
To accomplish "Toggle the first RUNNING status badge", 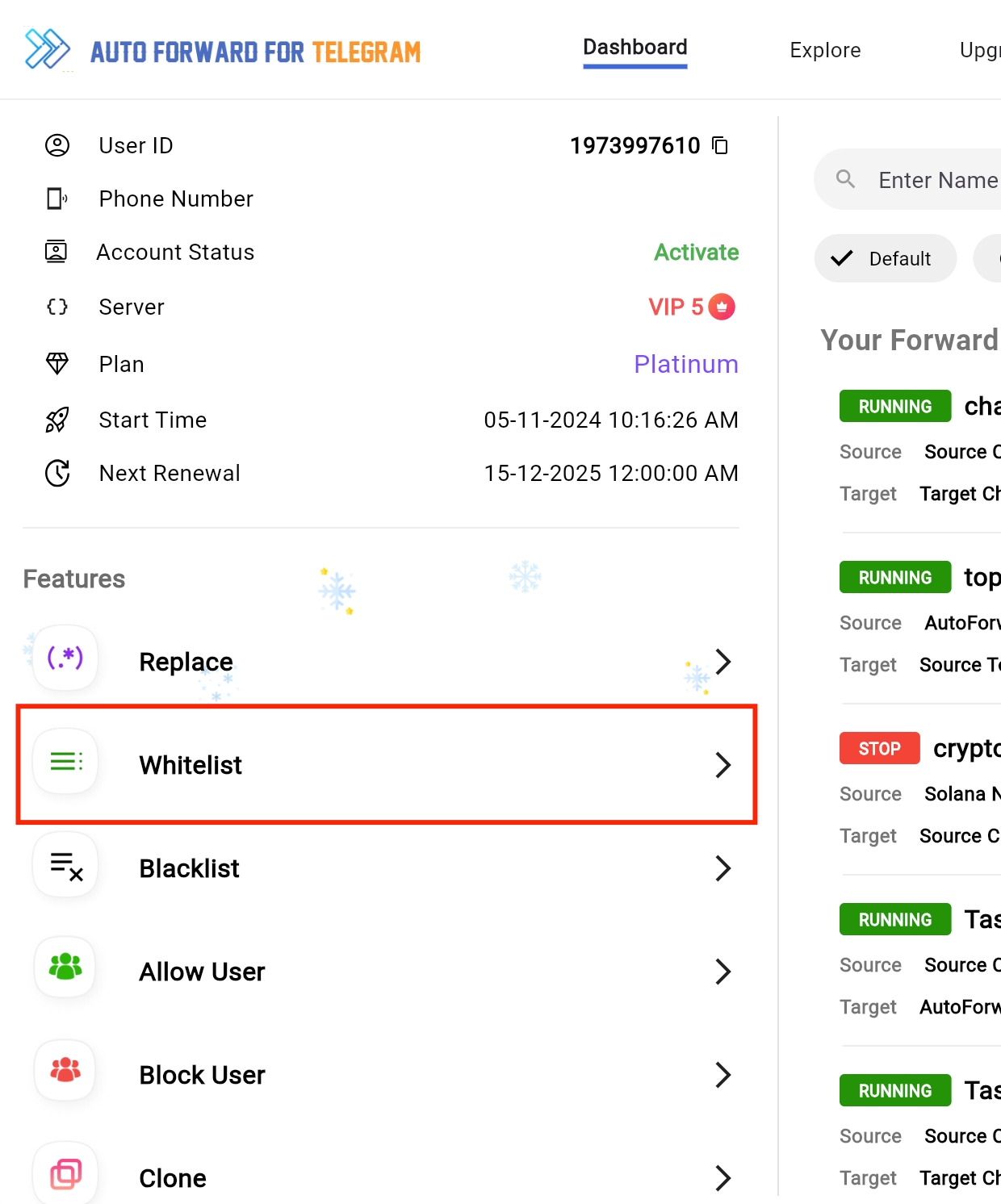I will coord(894,407).
